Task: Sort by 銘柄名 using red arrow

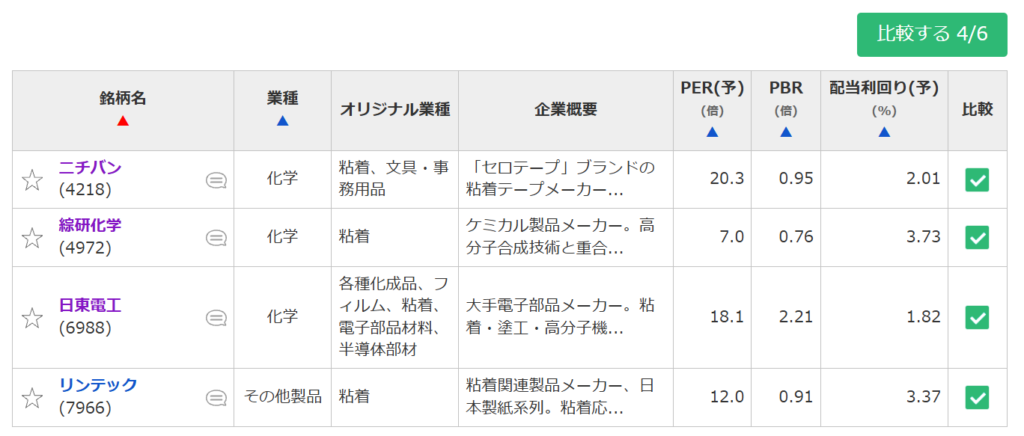Action: coord(123,121)
